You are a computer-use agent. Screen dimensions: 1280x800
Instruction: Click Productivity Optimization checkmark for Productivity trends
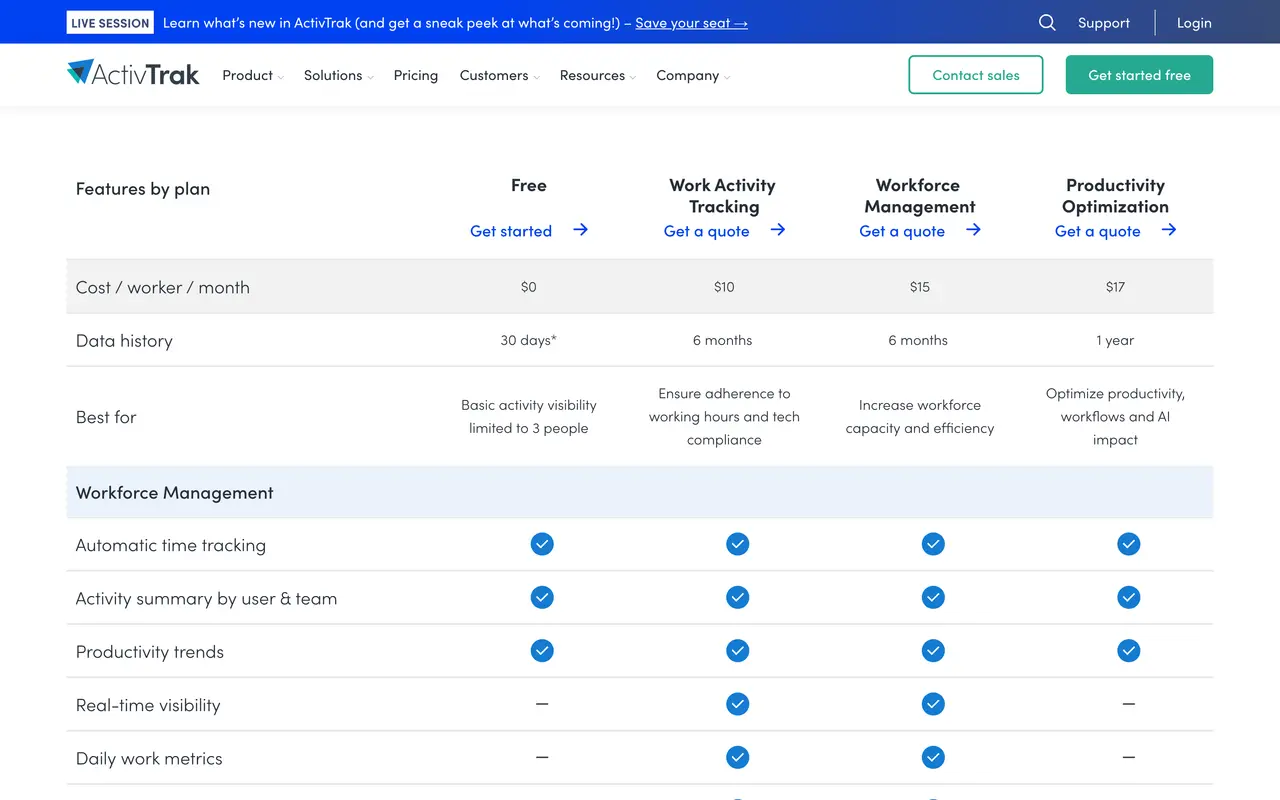1129,651
